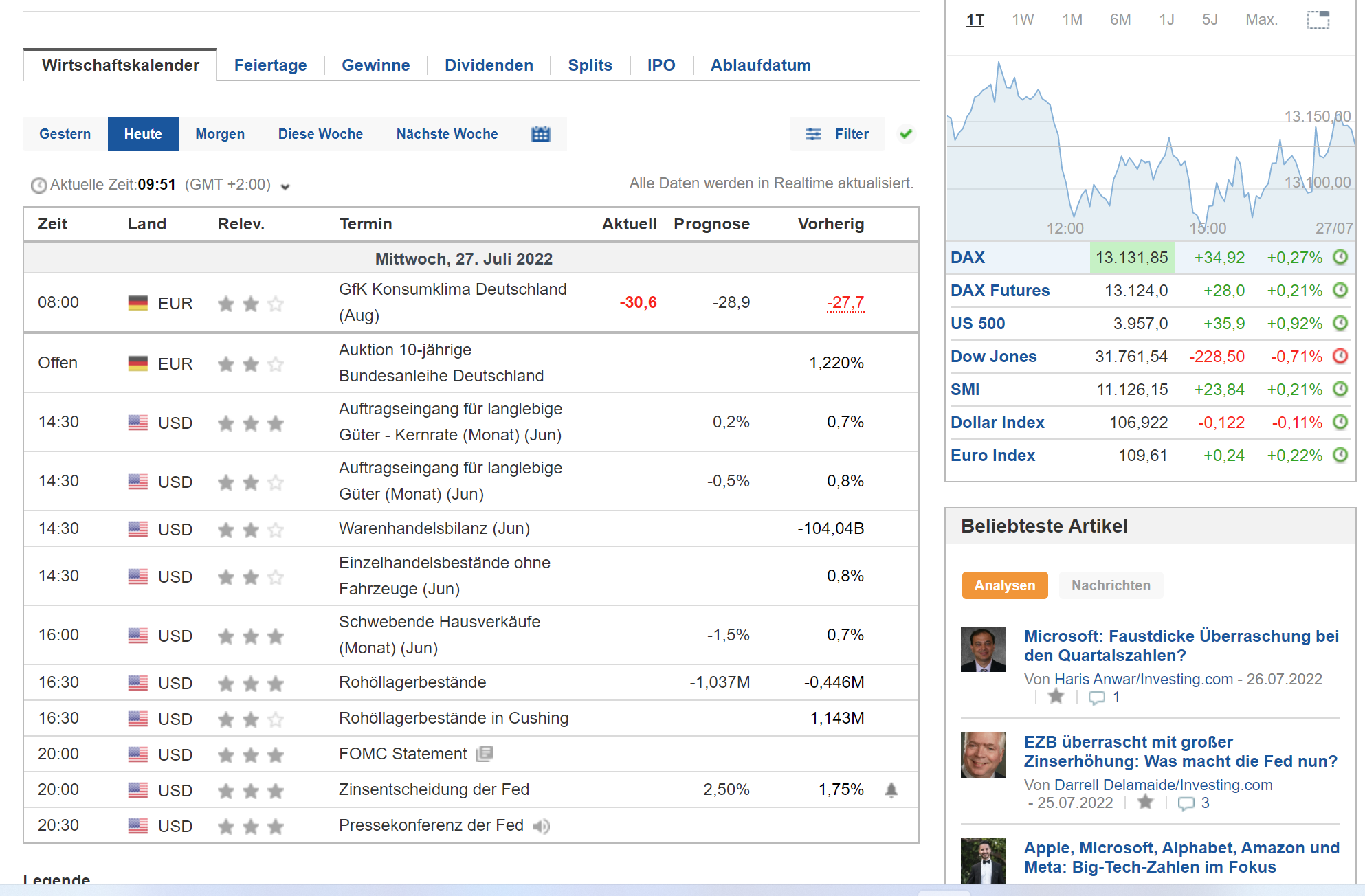This screenshot has width=1365, height=896.
Task: Click the red clock icon in Dow Jones row
Action: (1340, 356)
